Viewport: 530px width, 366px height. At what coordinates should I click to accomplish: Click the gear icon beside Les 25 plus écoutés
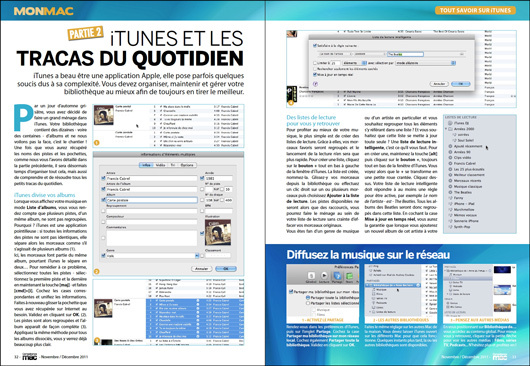pos(450,169)
